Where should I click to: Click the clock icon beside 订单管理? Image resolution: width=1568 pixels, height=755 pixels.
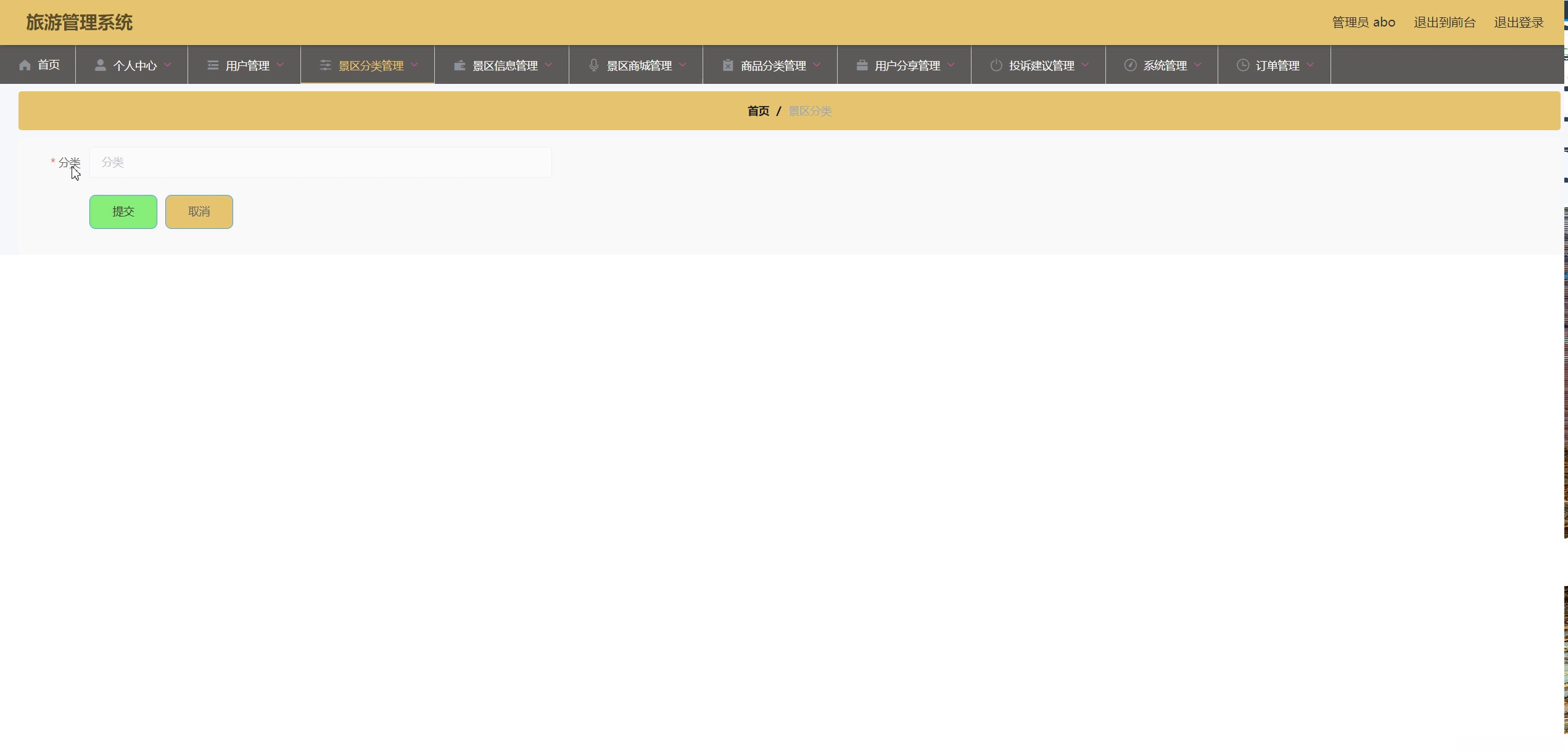tap(1242, 65)
